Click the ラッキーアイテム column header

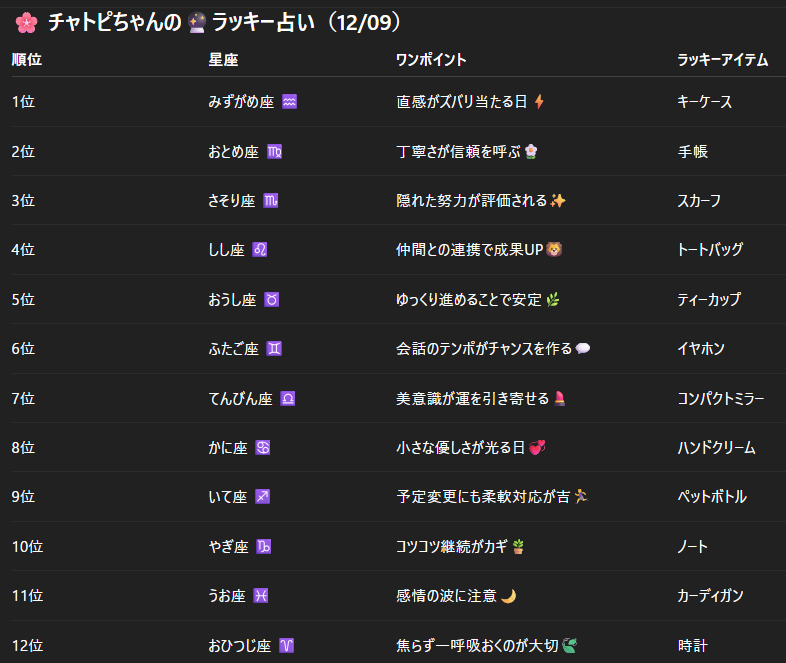(x=722, y=60)
